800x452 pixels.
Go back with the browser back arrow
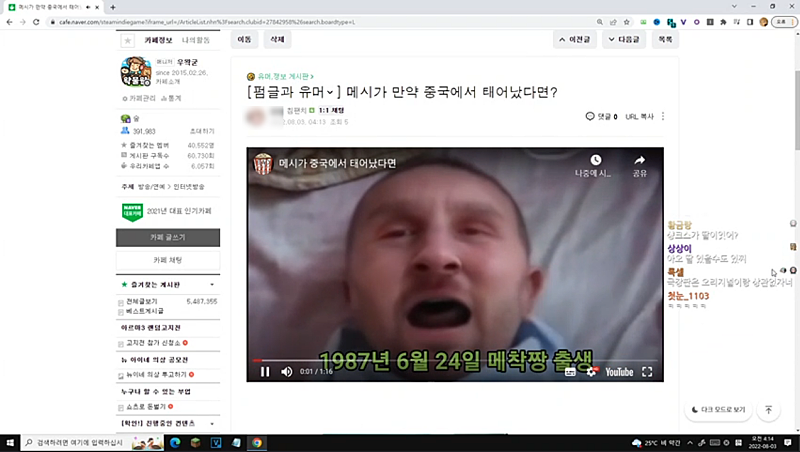9,22
